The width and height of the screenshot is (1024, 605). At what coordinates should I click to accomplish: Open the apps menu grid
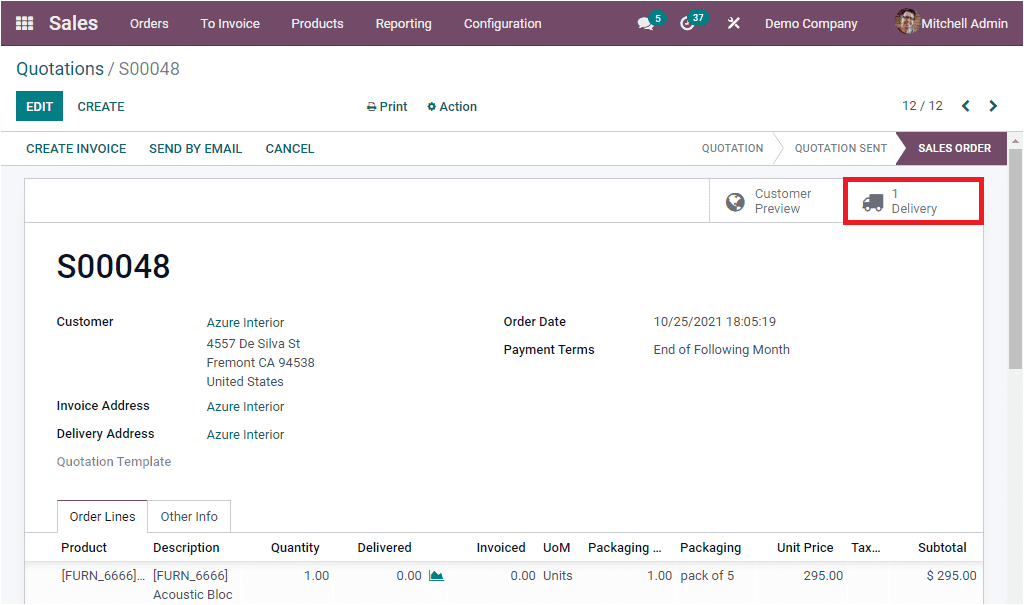coord(24,23)
